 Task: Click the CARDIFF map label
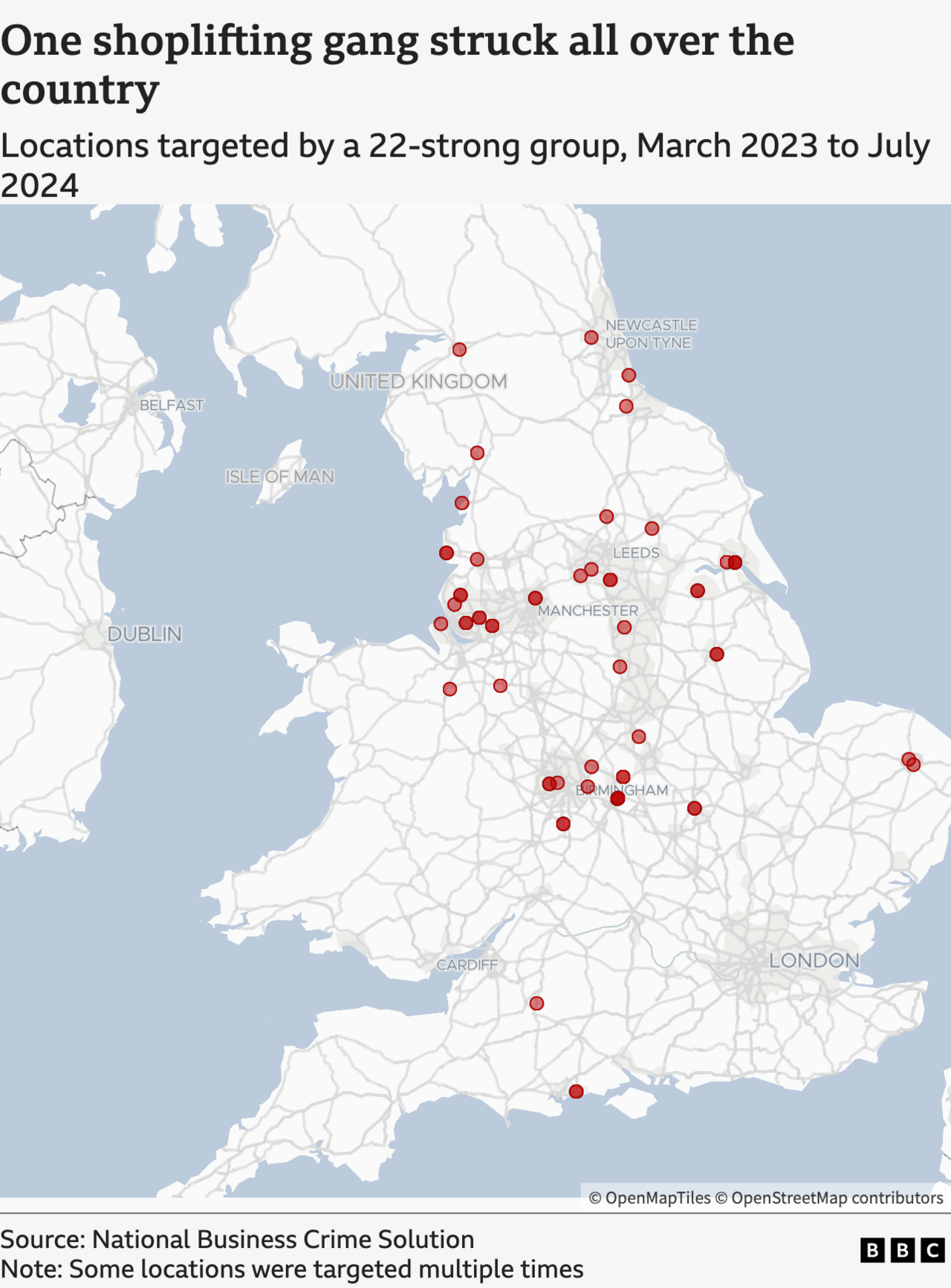point(467,965)
